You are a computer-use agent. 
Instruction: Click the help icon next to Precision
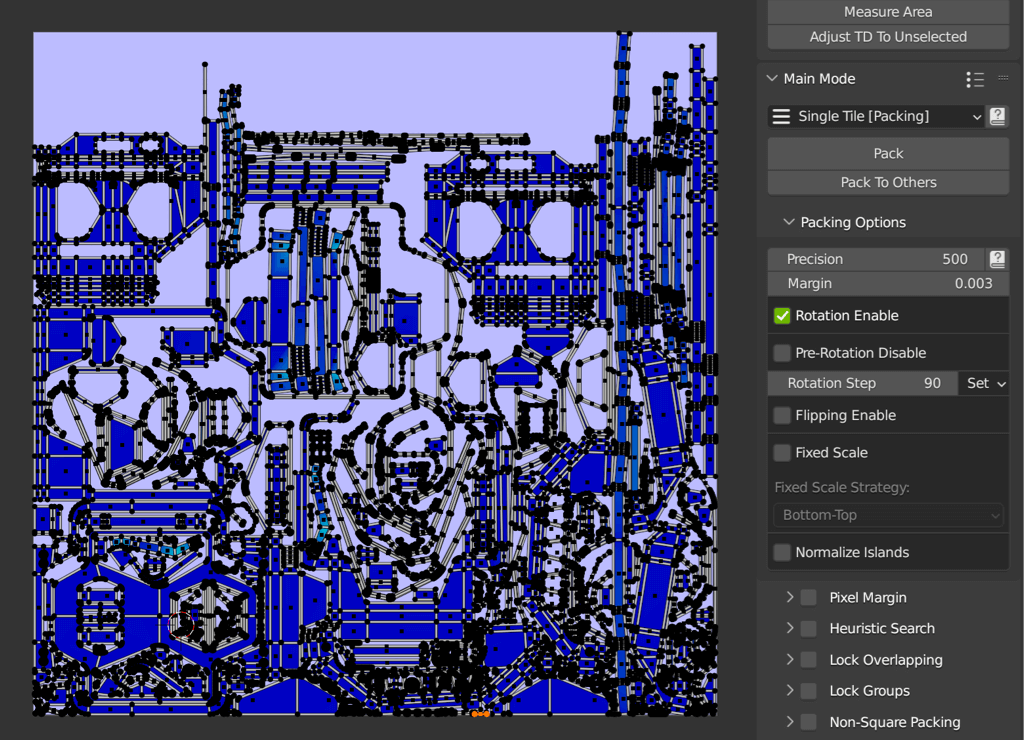point(997,259)
